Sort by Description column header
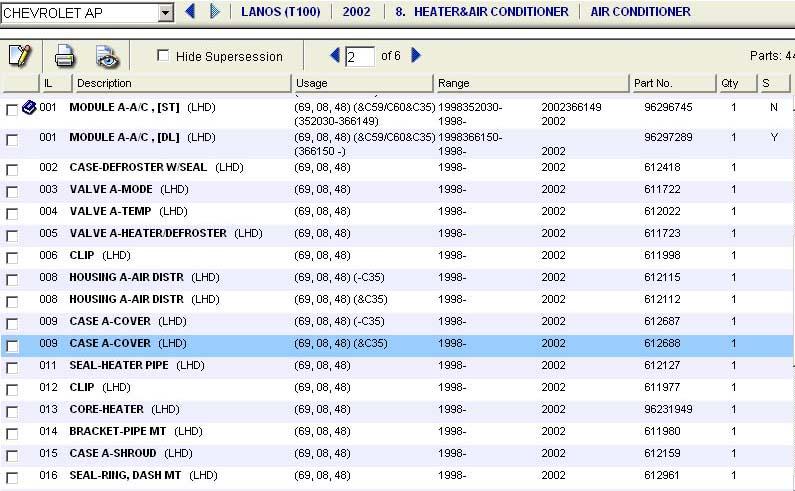795x491 pixels. pos(182,83)
